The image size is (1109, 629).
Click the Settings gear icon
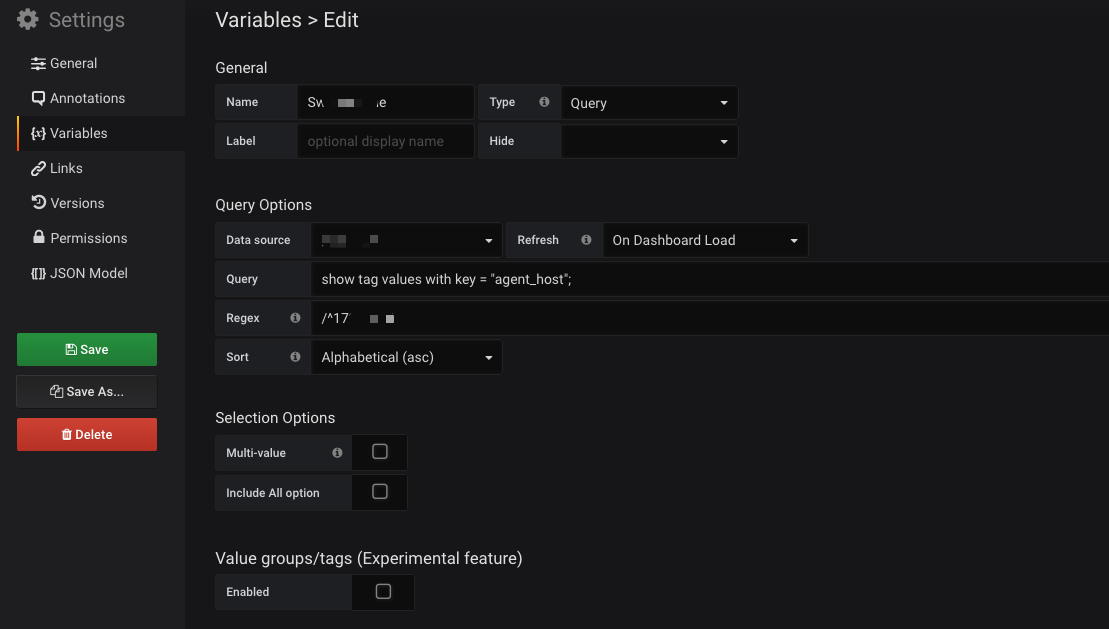tap(27, 19)
